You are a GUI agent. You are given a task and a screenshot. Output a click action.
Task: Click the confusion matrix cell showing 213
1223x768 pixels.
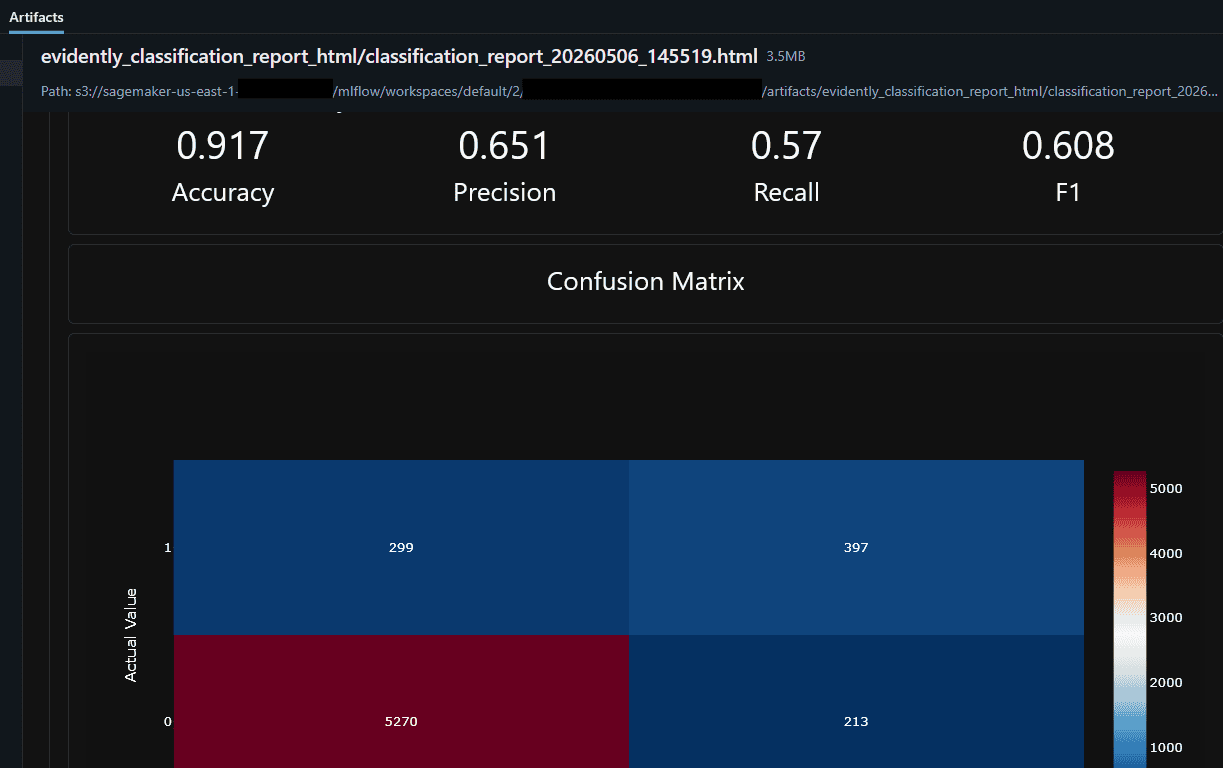[856, 701]
